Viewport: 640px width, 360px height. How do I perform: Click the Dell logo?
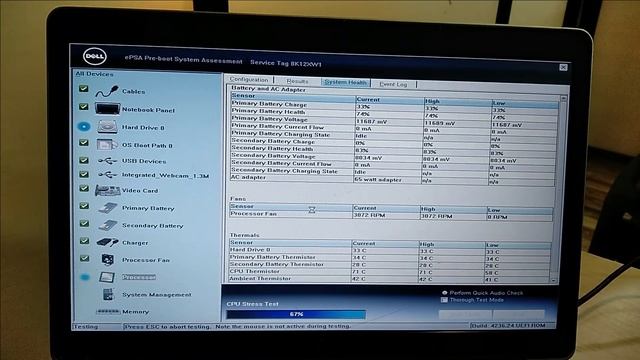click(x=95, y=56)
